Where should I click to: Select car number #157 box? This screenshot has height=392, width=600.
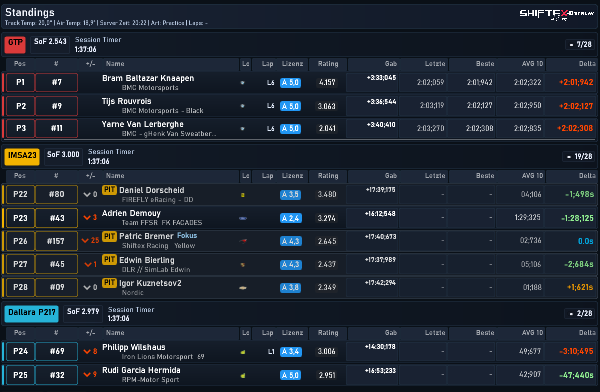[x=57, y=241]
